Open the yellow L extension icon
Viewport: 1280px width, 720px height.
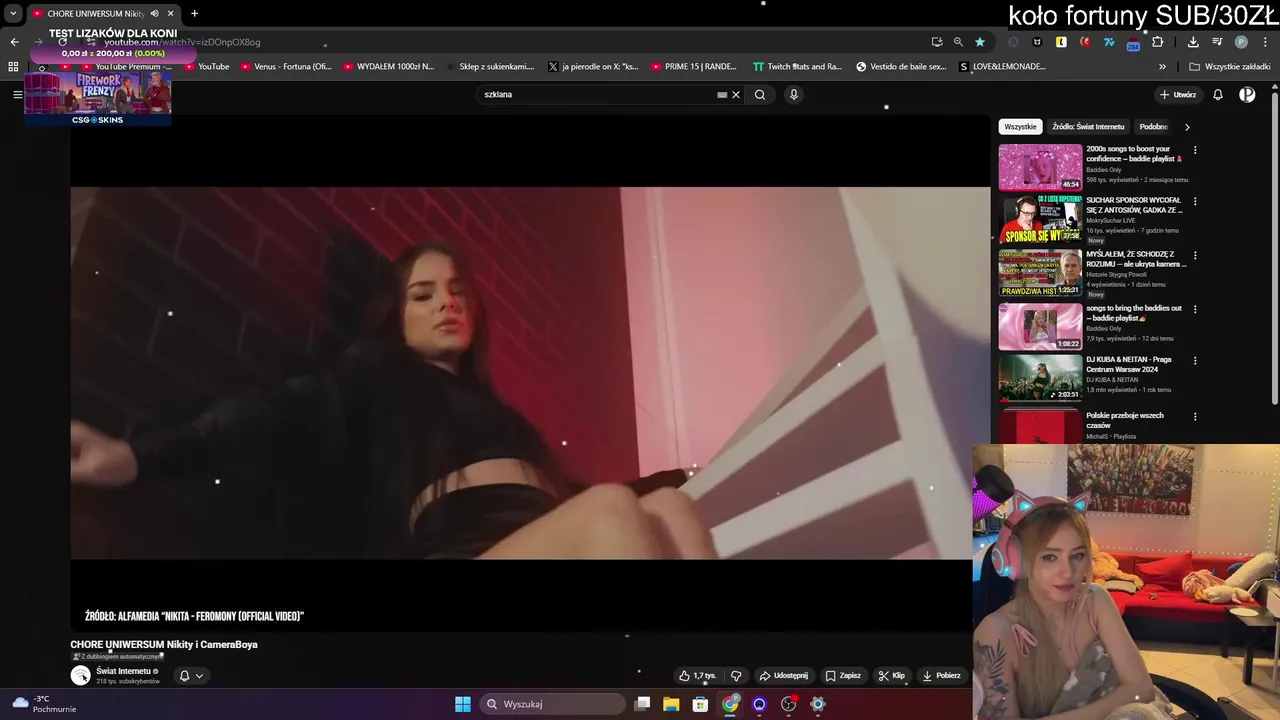tap(1061, 42)
